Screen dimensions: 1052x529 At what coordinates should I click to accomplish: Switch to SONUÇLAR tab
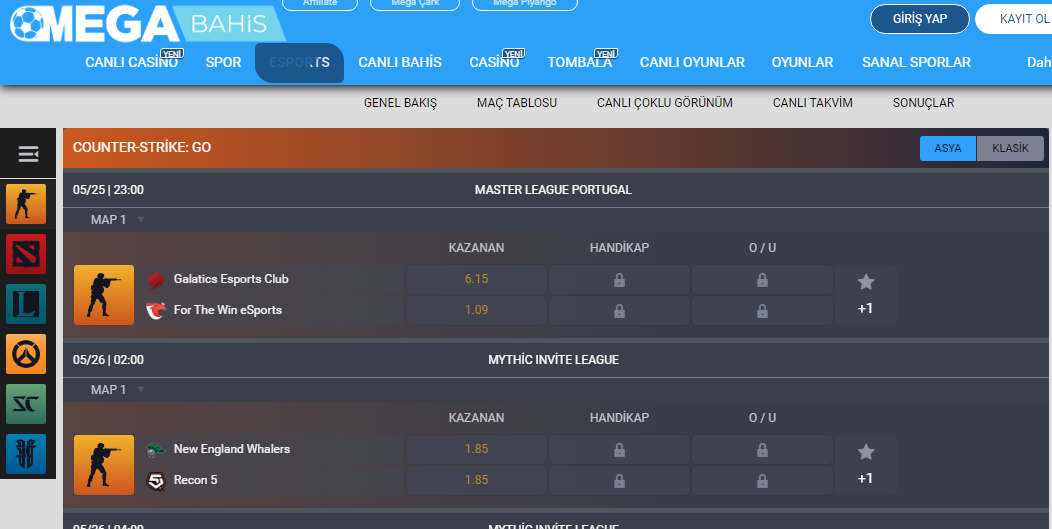click(923, 103)
